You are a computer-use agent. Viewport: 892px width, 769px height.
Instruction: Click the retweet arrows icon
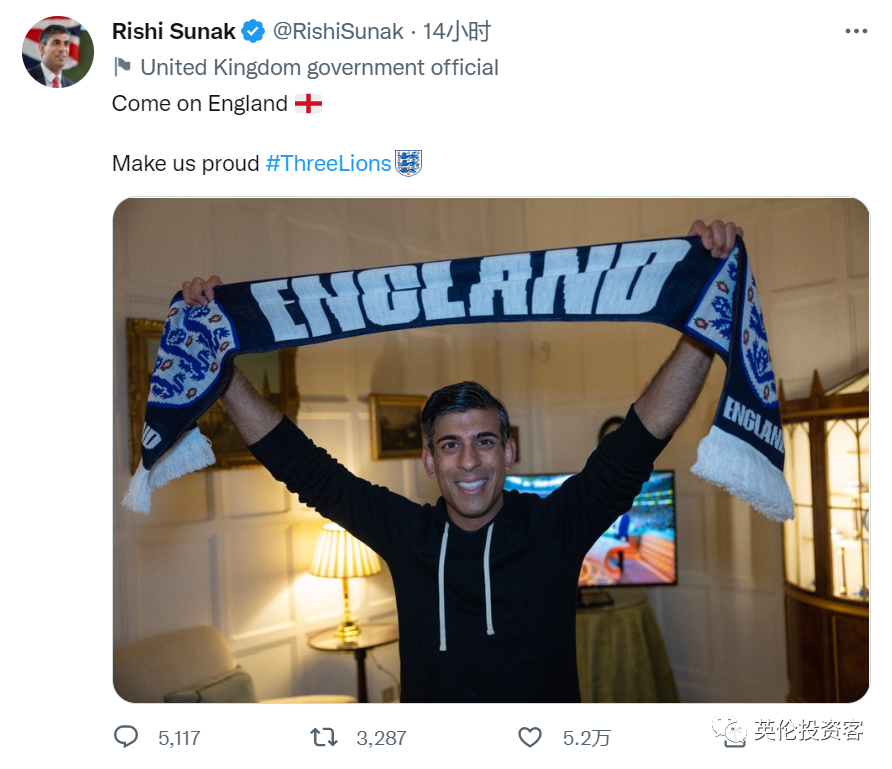pyautogui.click(x=324, y=738)
